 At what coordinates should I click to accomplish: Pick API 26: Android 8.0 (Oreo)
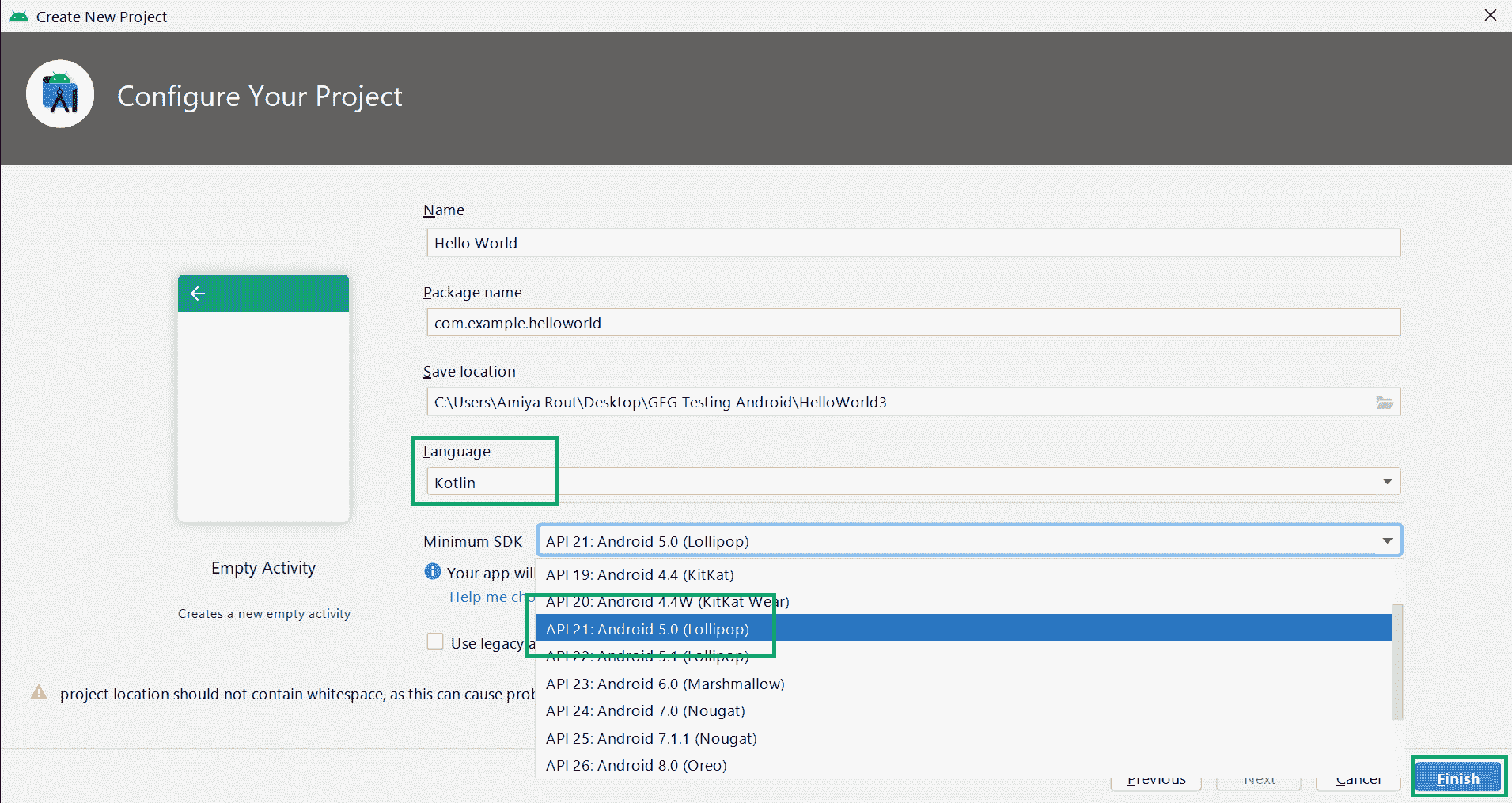[636, 766]
